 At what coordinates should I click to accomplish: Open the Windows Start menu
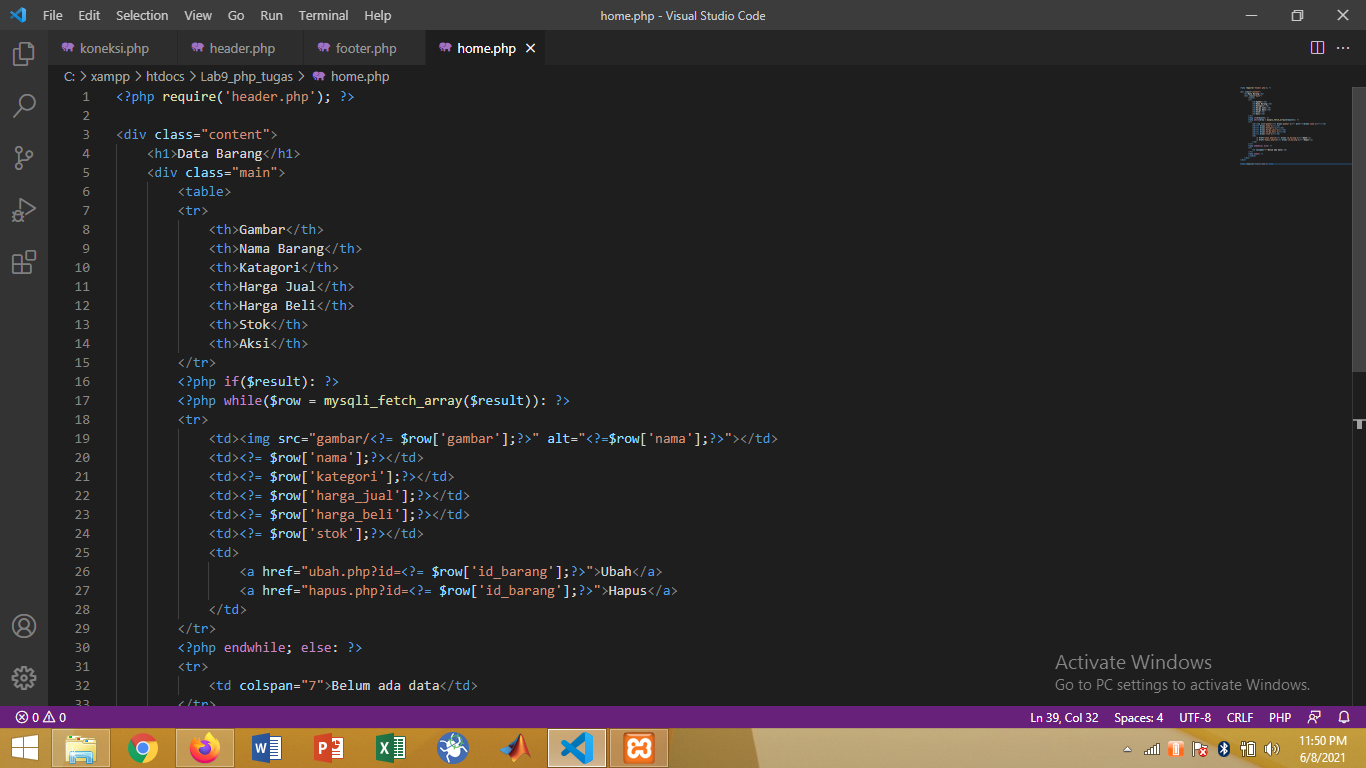pos(24,748)
